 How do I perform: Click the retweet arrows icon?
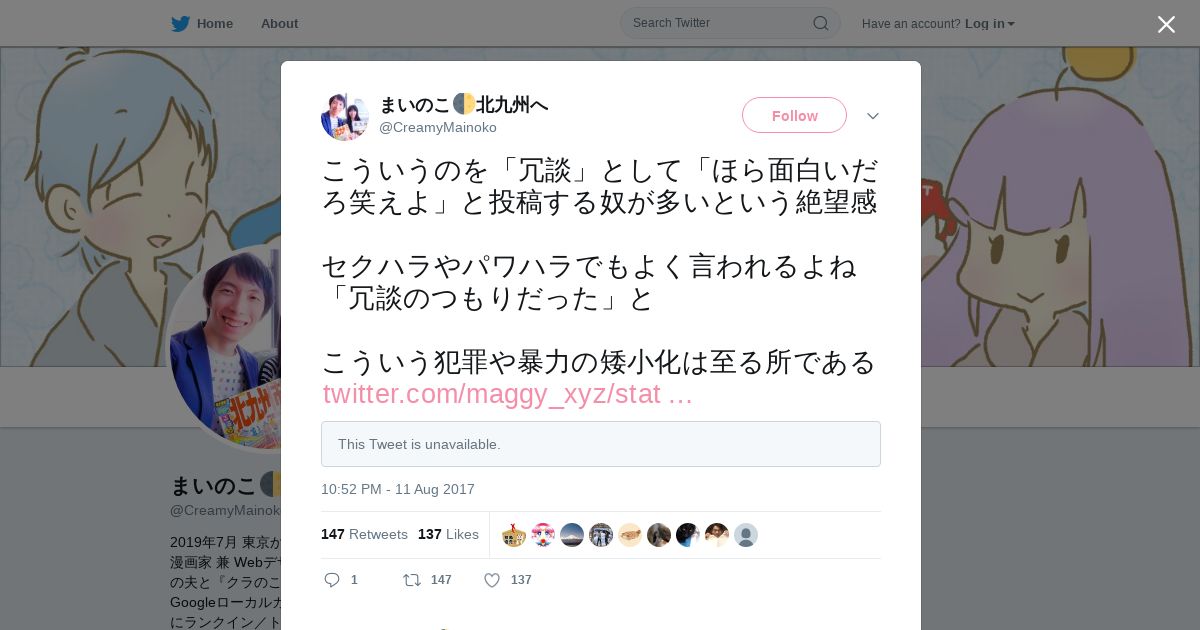pyautogui.click(x=411, y=580)
